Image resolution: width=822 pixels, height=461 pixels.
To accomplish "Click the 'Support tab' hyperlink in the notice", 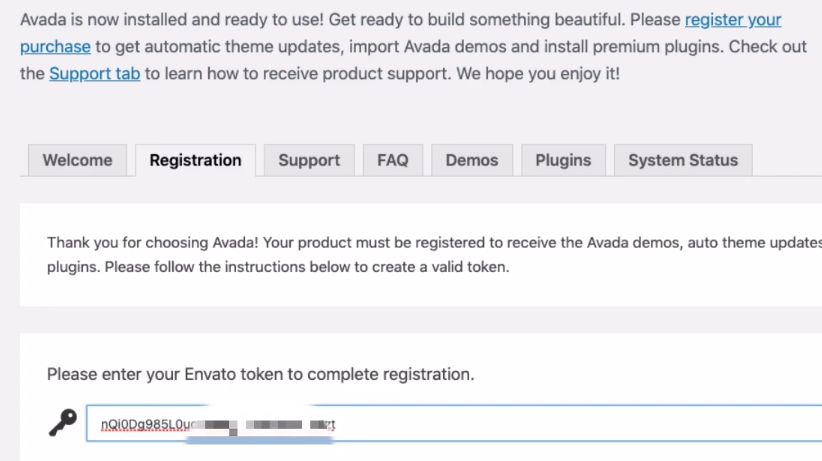I will (94, 73).
